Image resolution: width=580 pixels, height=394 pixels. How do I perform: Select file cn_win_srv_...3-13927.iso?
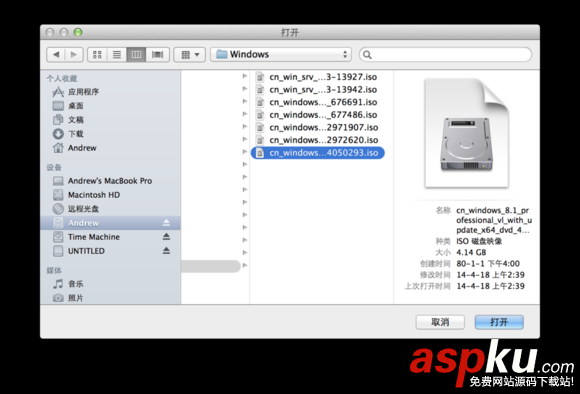(x=317, y=77)
